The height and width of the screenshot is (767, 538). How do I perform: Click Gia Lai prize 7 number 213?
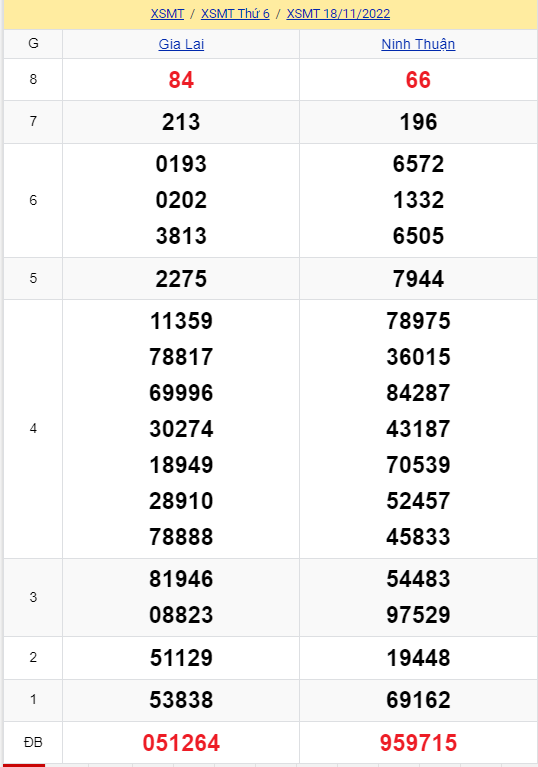(x=181, y=122)
